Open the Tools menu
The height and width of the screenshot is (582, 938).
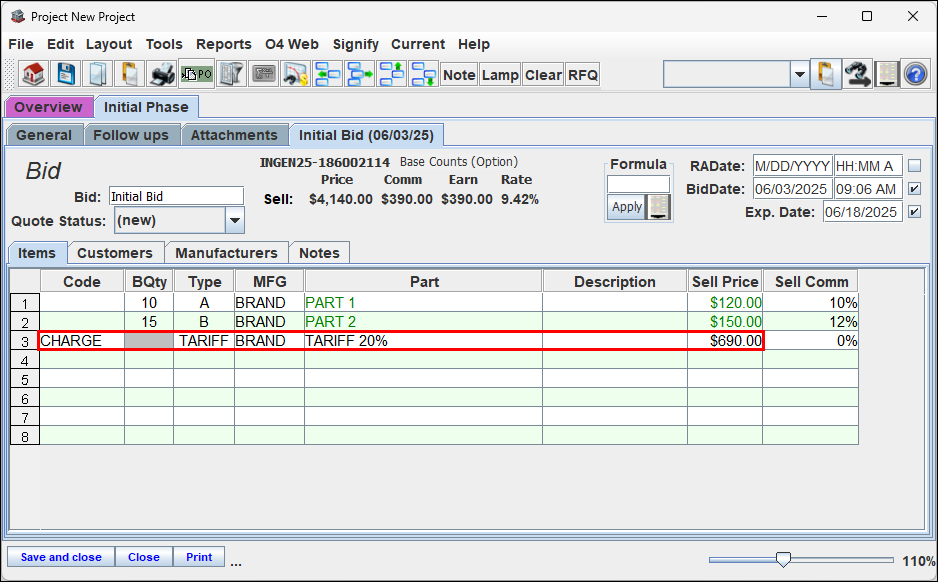[164, 44]
